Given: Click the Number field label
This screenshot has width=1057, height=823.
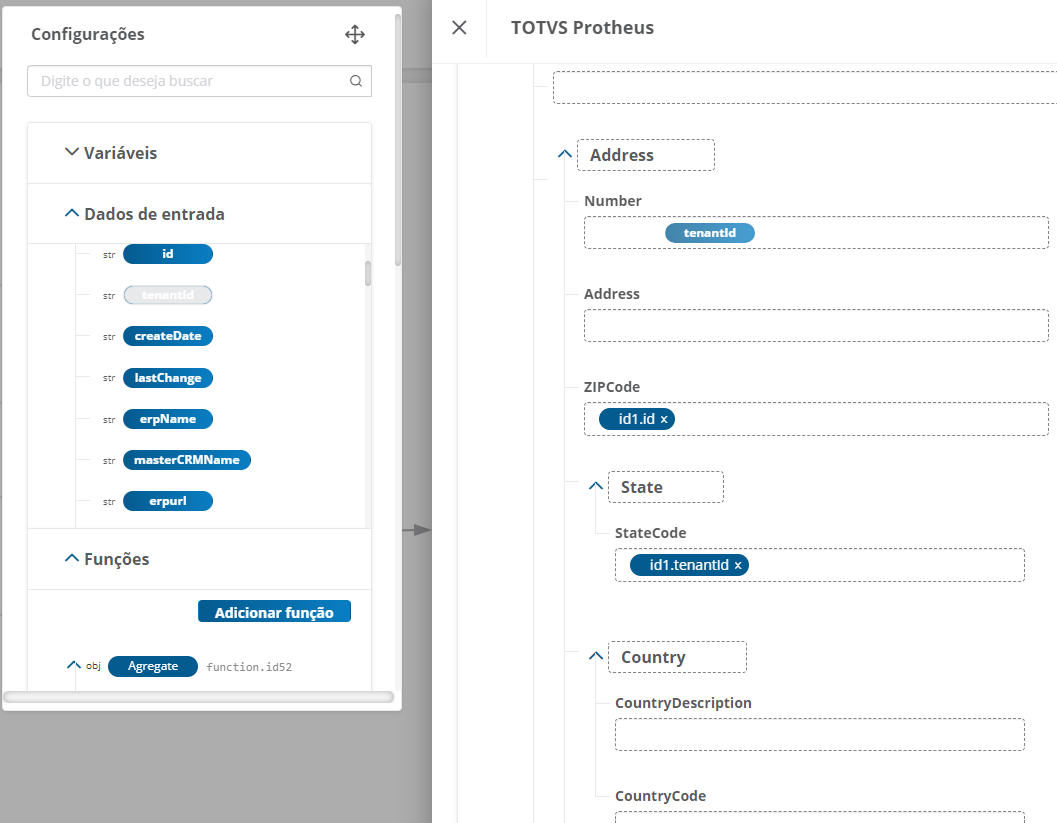Looking at the screenshot, I should coord(613,201).
